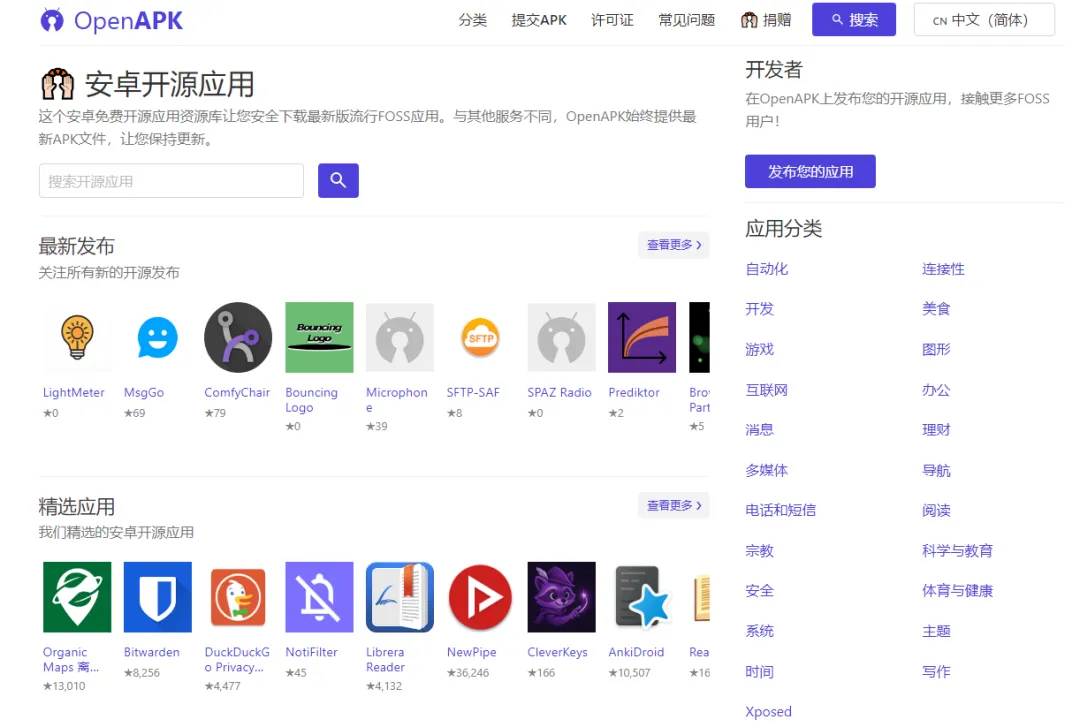This screenshot has height=727, width=1080.
Task: Open the NotiFilter bell icon
Action: point(319,597)
